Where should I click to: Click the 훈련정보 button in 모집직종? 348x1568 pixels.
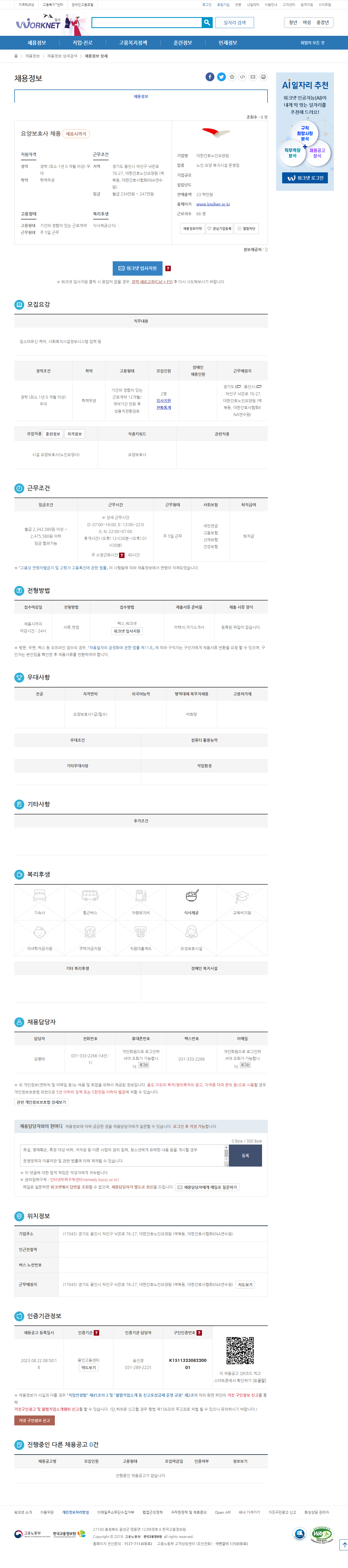(53, 434)
